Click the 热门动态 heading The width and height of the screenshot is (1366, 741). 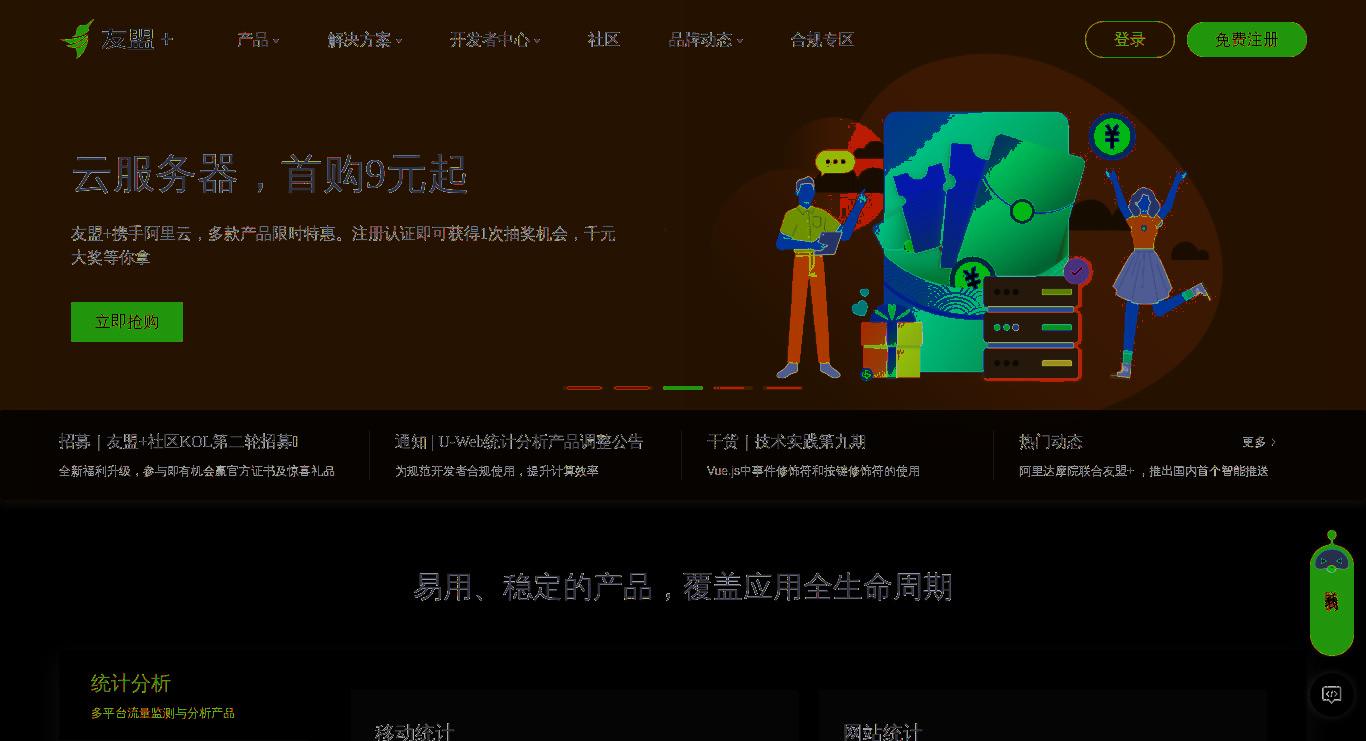coord(1051,442)
